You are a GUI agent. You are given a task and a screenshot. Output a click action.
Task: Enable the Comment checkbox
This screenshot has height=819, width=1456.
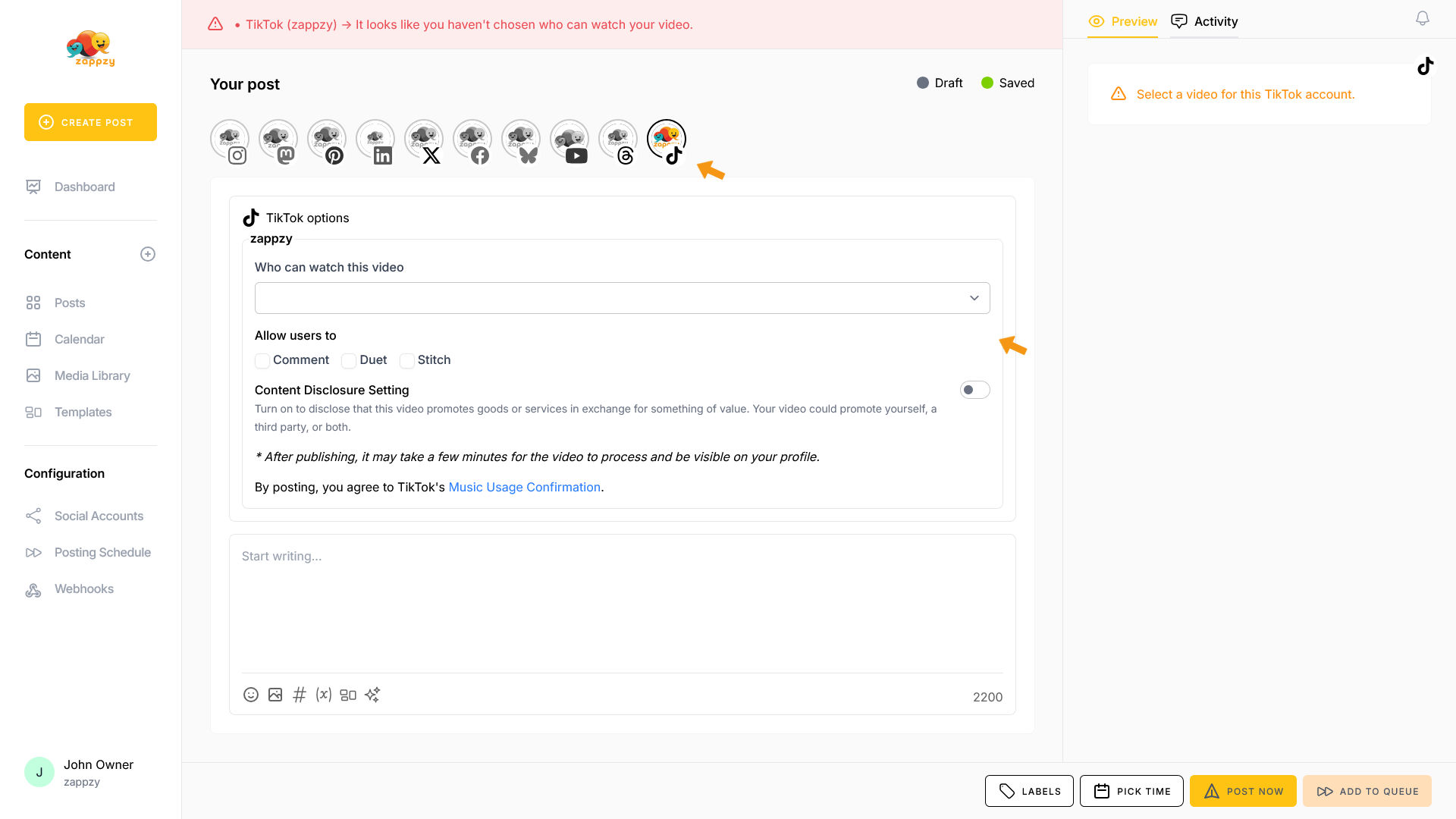[x=262, y=361]
